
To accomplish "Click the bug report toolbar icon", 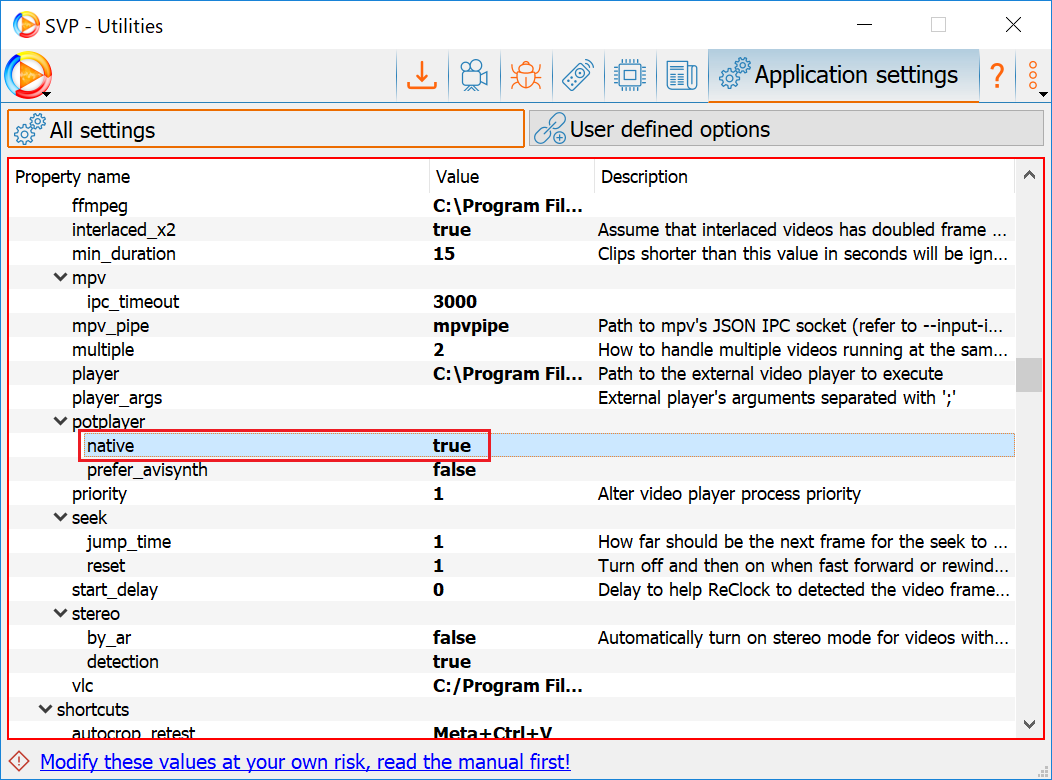I will click(x=525, y=75).
